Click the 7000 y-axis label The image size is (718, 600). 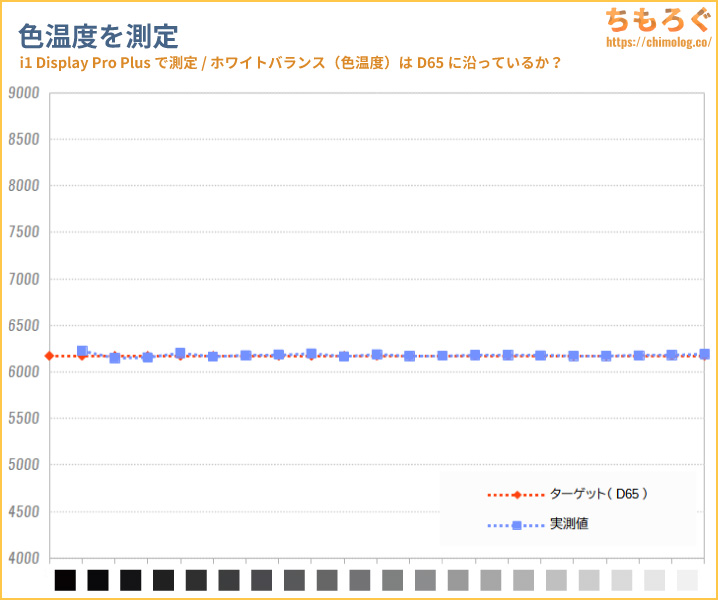[24, 279]
